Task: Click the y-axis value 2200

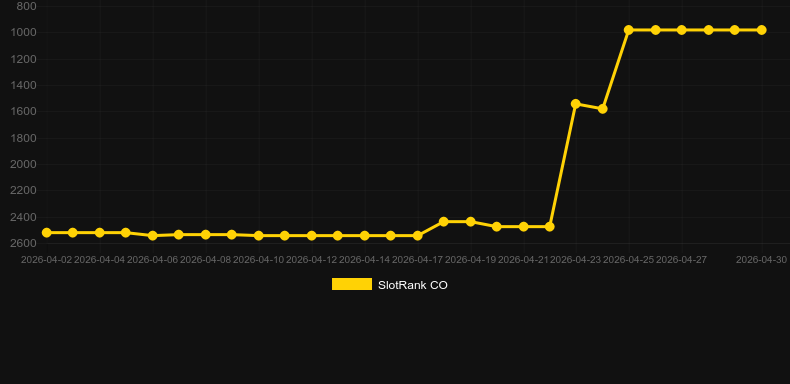Action: pyautogui.click(x=23, y=190)
